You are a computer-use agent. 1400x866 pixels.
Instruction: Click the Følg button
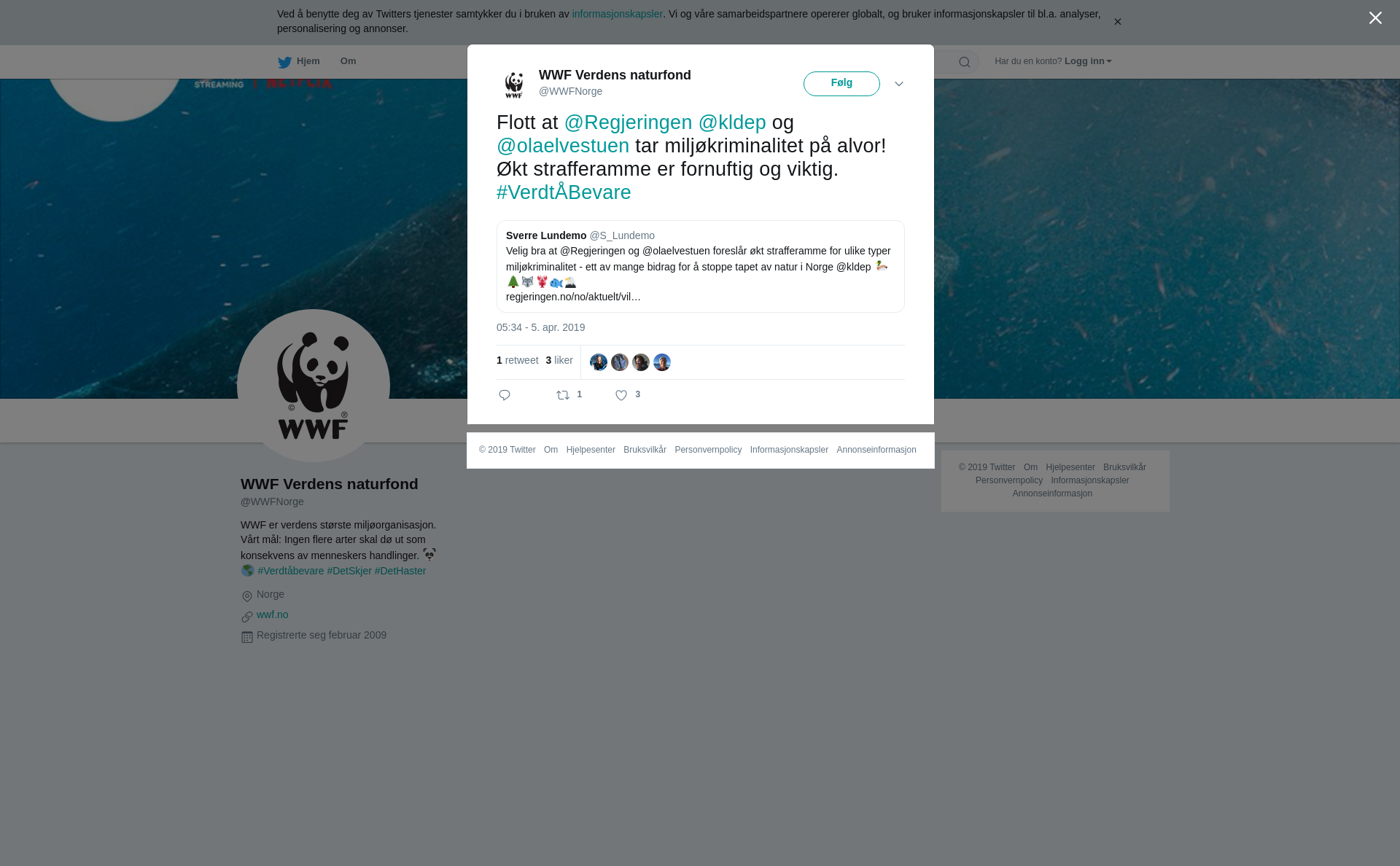[841, 84]
